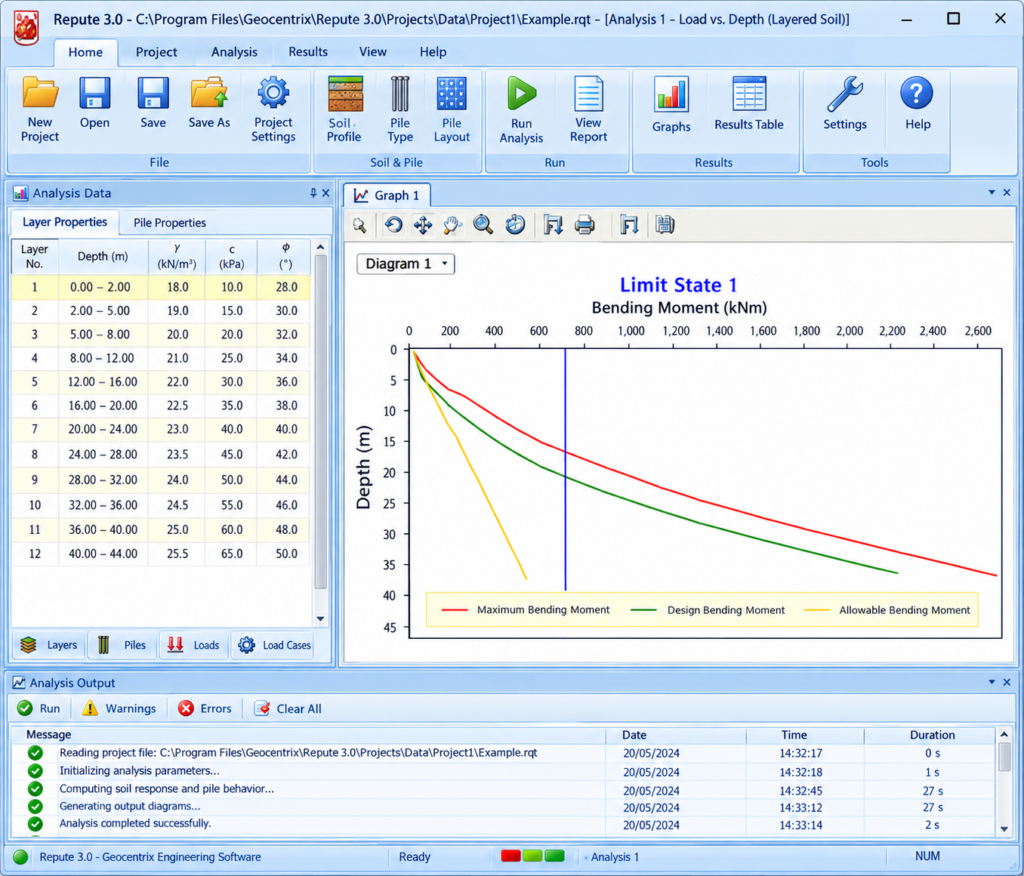Start Run Analysis

point(521,109)
